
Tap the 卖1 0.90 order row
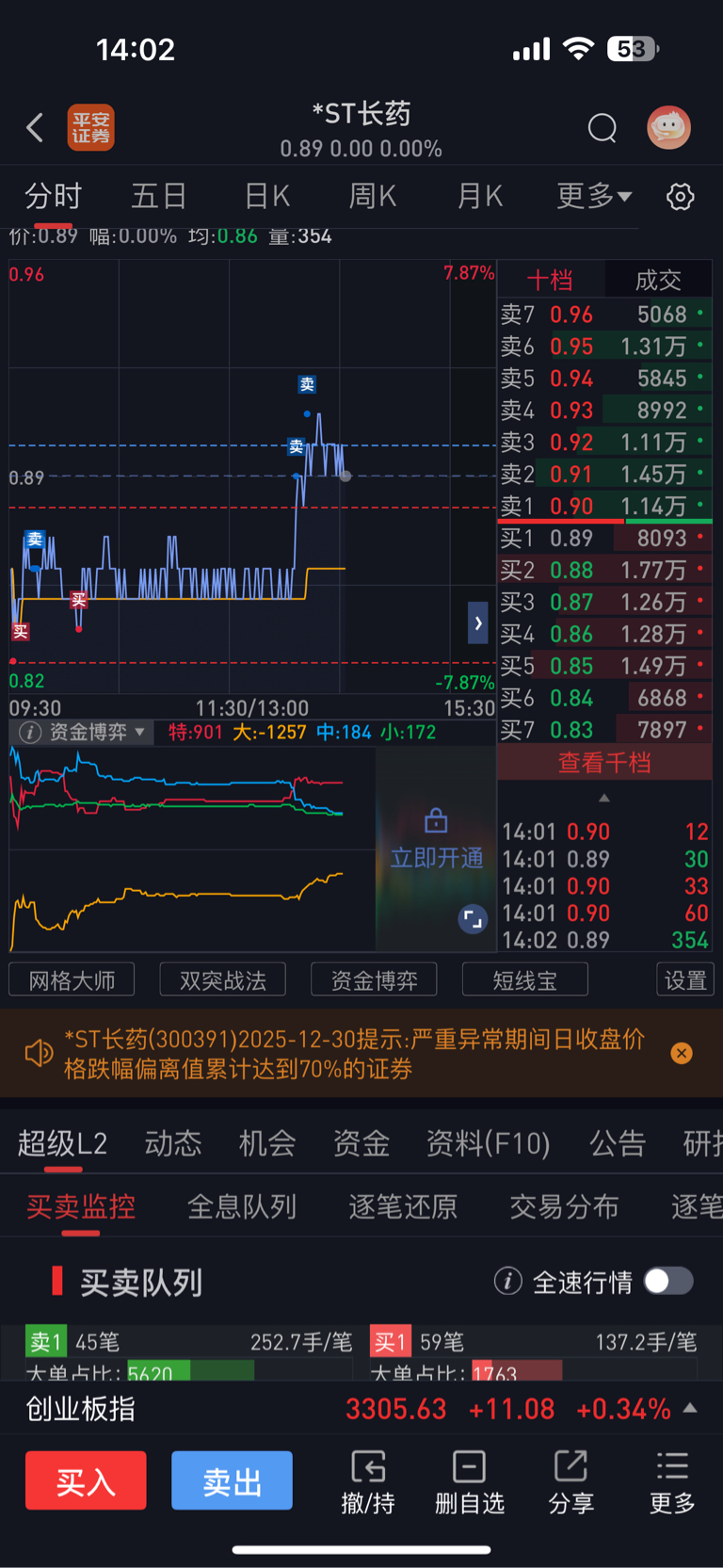coord(605,506)
